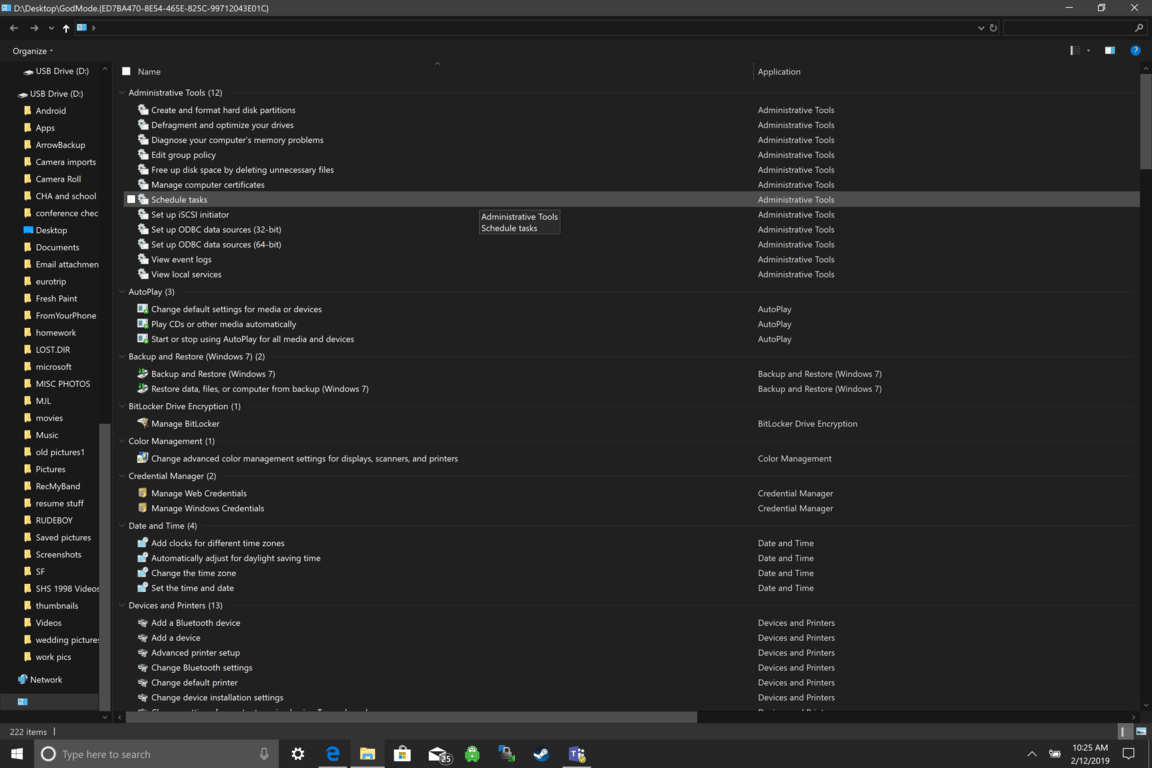Click the search box in the top right
The height and width of the screenshot is (768, 1152).
[x=1070, y=28]
